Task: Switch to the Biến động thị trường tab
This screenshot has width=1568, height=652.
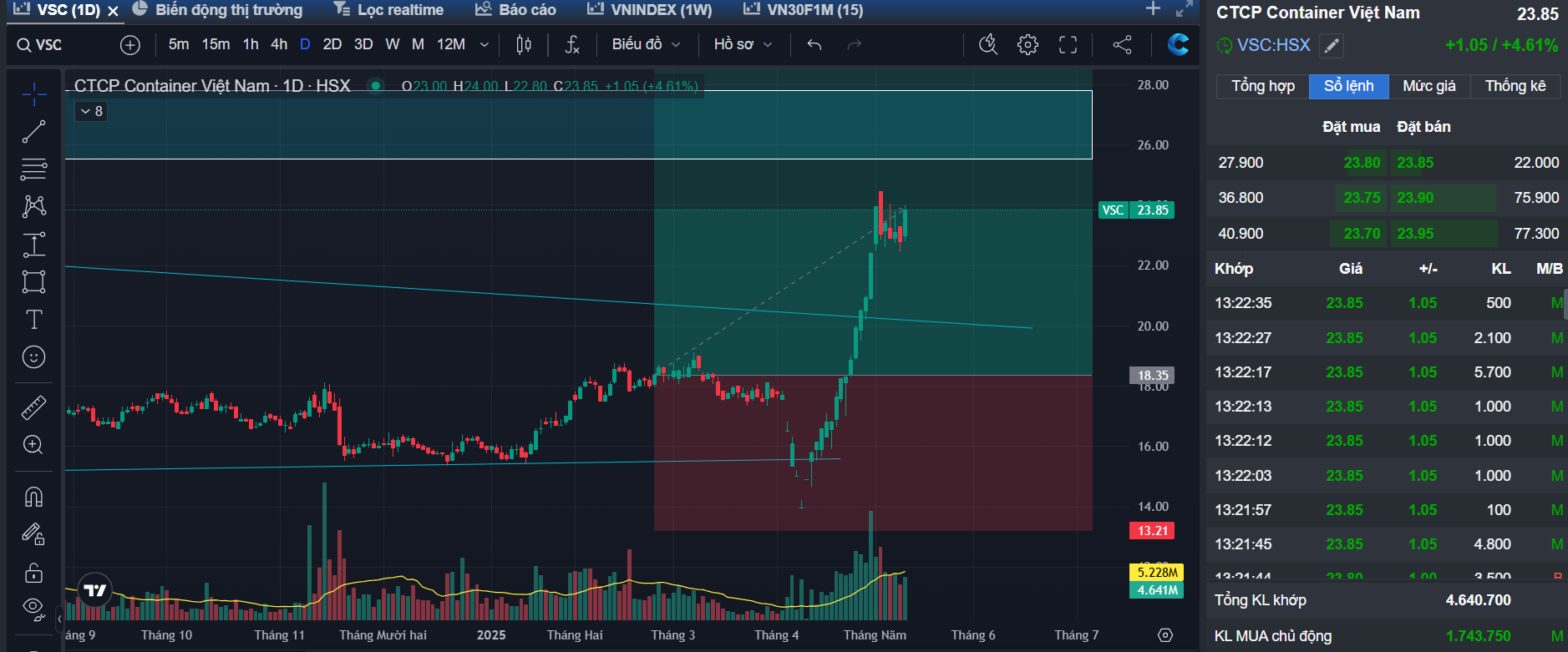Action: [218, 10]
